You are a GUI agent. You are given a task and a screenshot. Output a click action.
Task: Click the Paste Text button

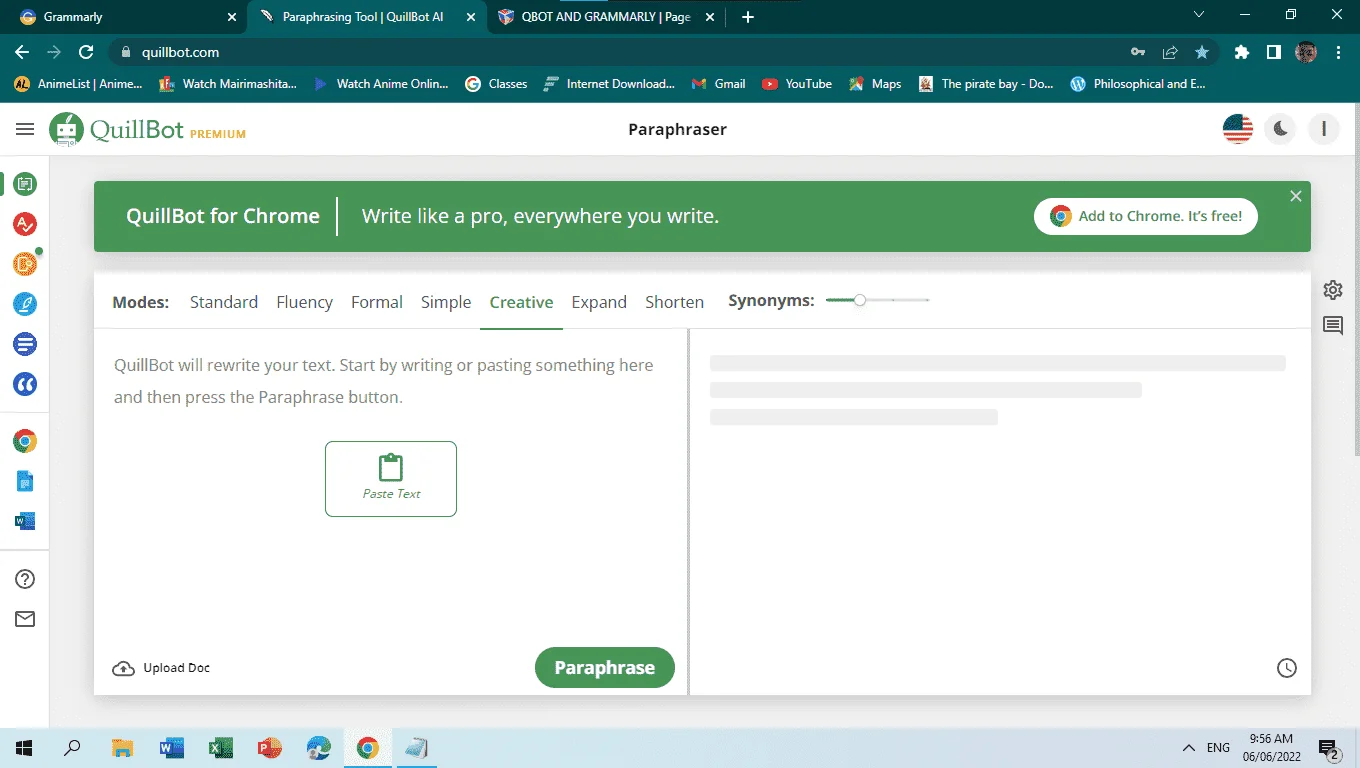[391, 479]
